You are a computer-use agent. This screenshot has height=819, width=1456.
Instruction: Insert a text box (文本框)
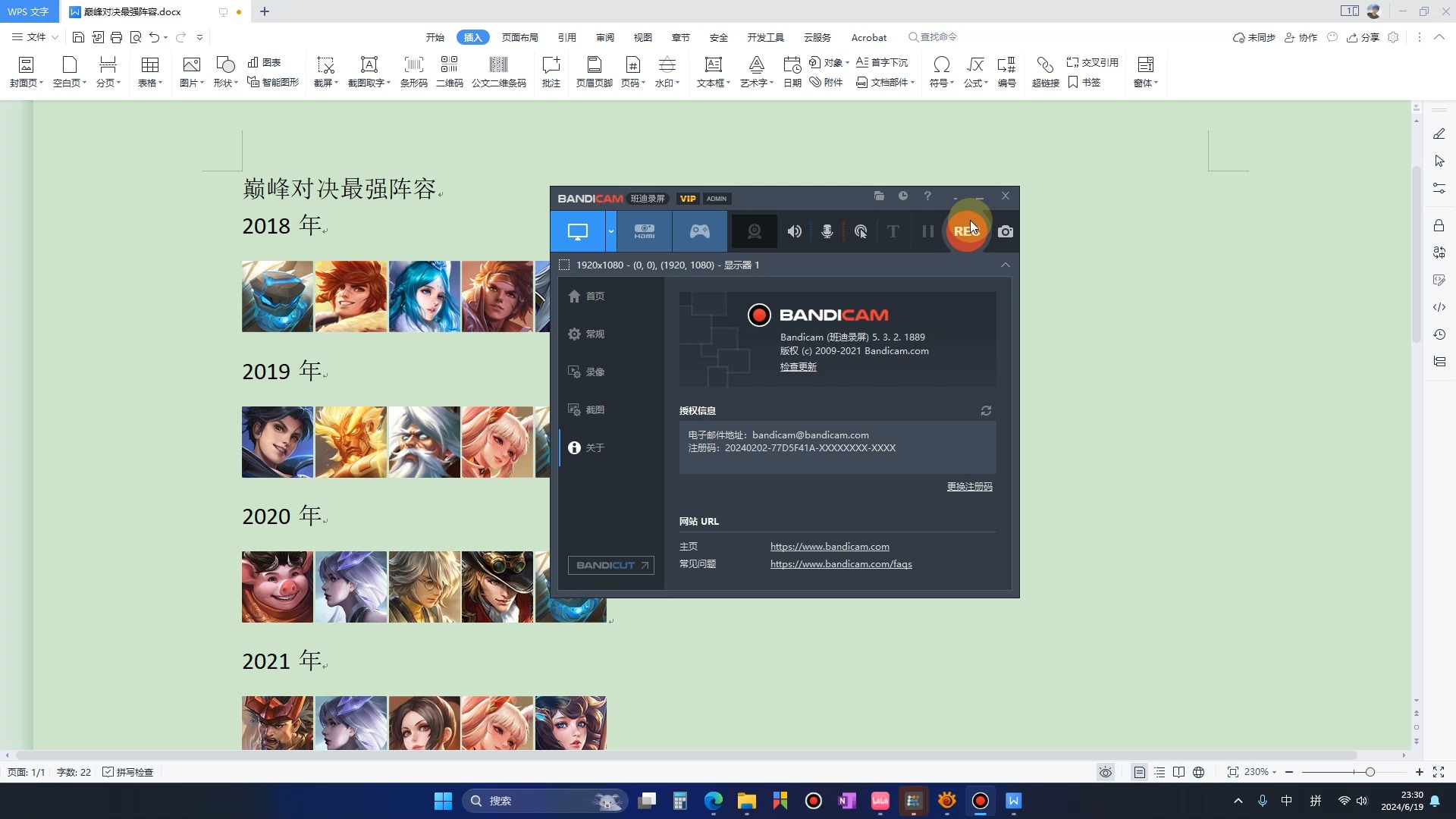pos(713,72)
